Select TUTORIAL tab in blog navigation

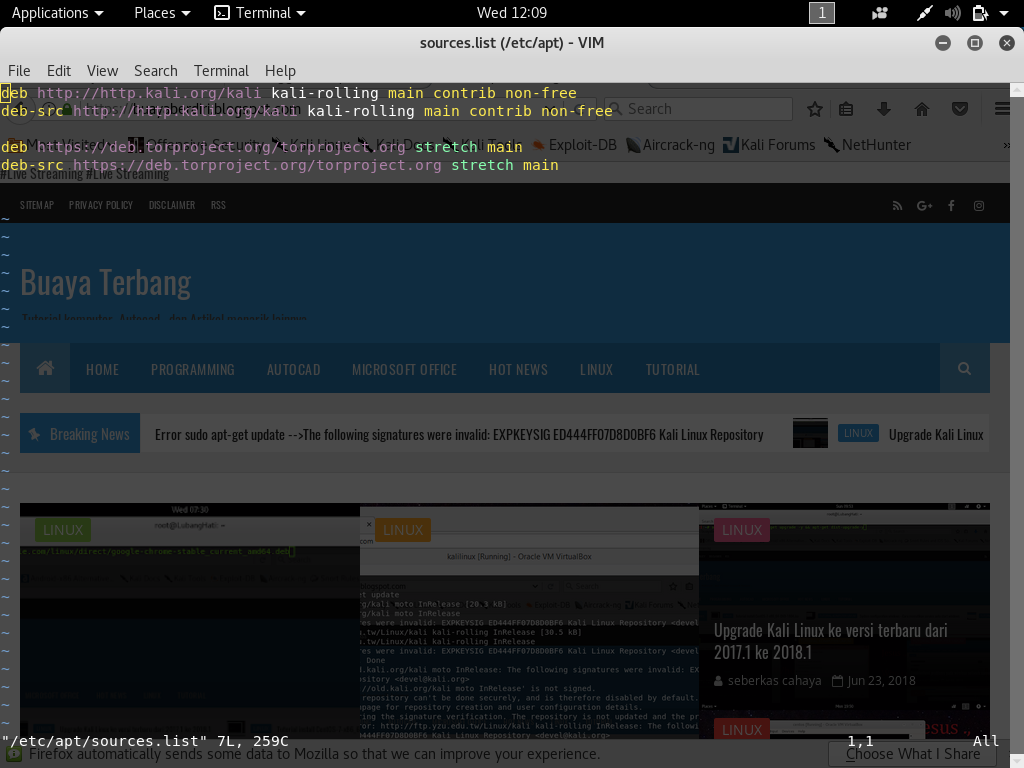click(673, 370)
